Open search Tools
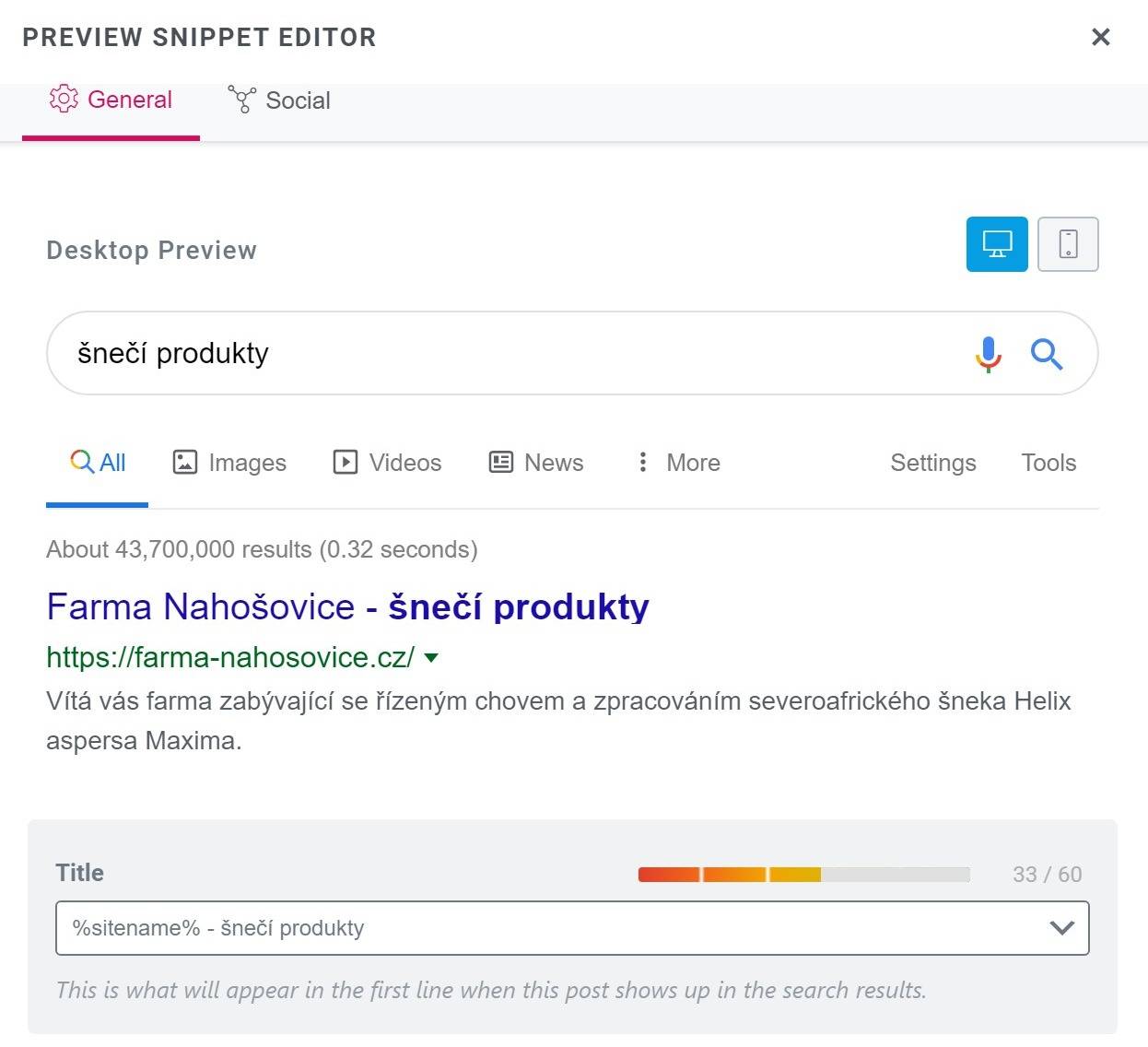1148x1047 pixels. click(x=1048, y=463)
